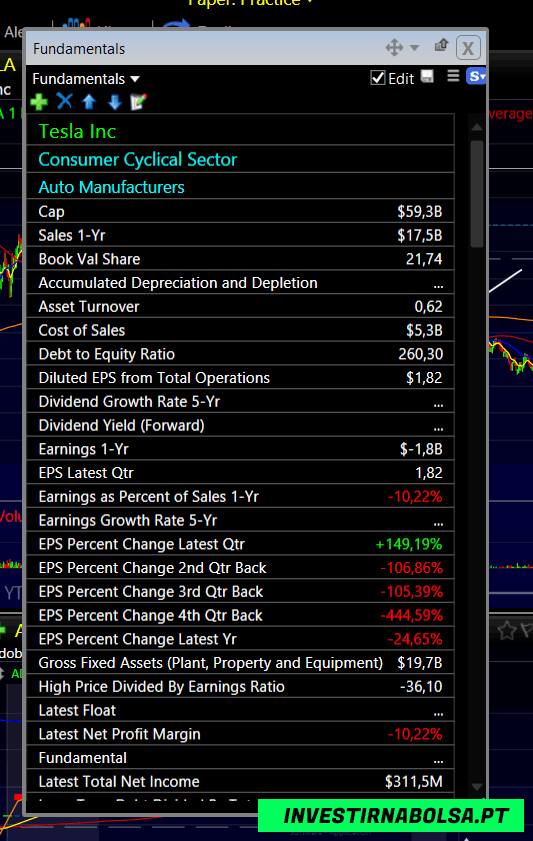Select the Sales 1-Yr row
533x841 pixels.
pos(240,235)
